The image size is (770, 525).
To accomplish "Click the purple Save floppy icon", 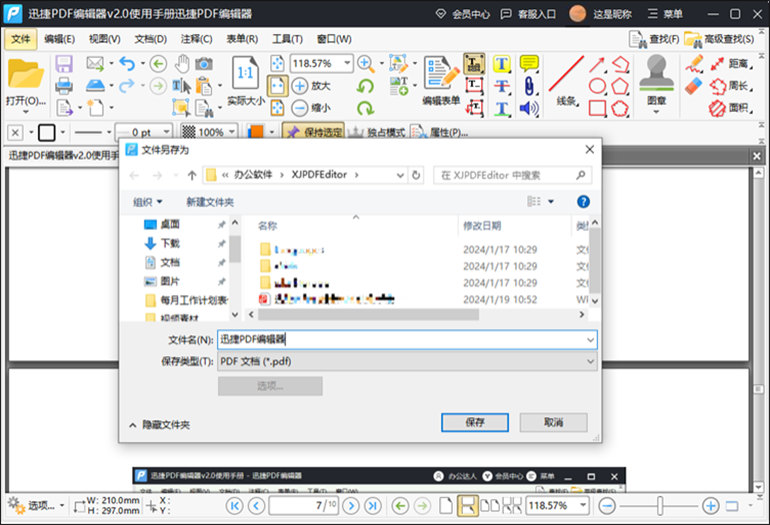I will tap(64, 64).
